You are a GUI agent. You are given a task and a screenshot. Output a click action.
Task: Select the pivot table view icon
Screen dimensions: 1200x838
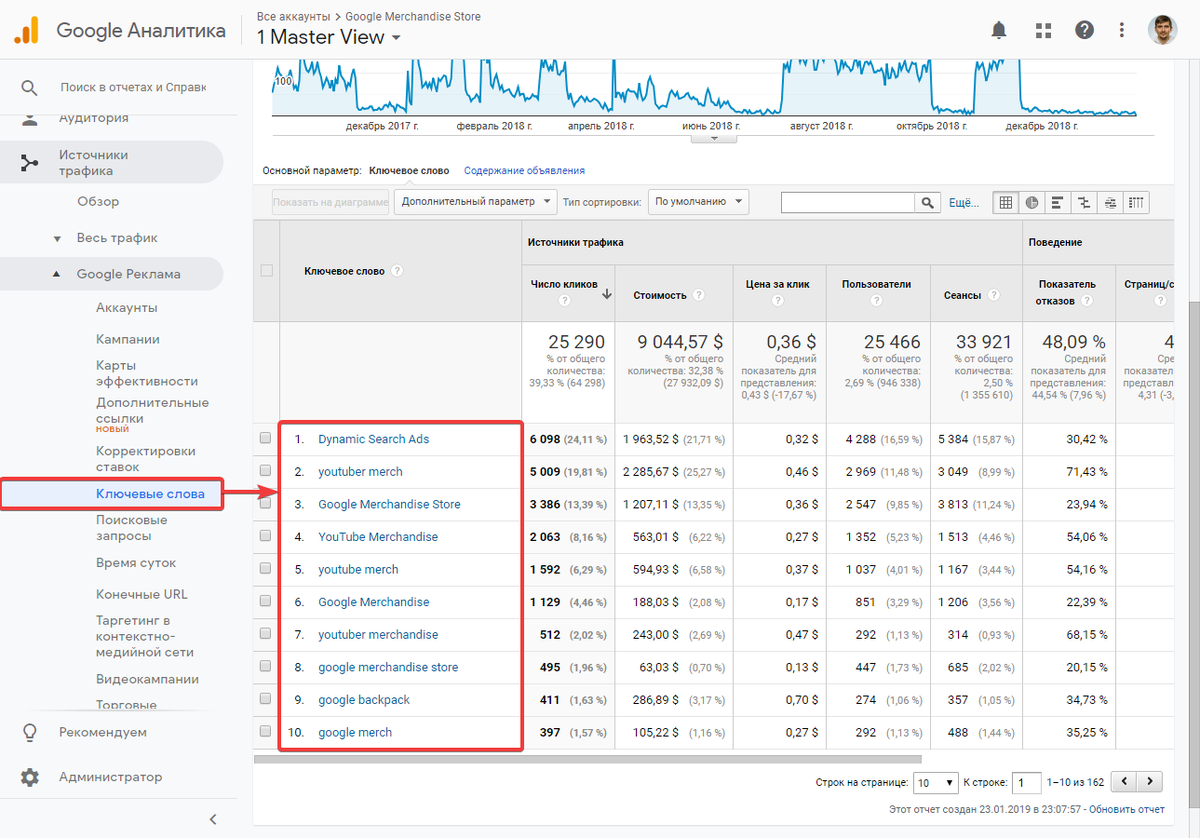(1136, 202)
